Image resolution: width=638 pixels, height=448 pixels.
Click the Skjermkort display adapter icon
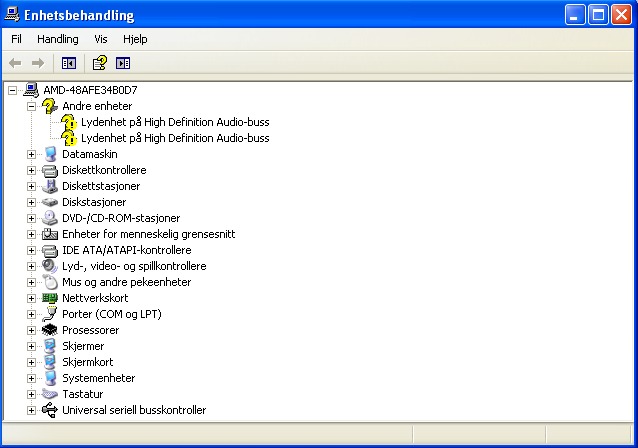click(x=50, y=362)
